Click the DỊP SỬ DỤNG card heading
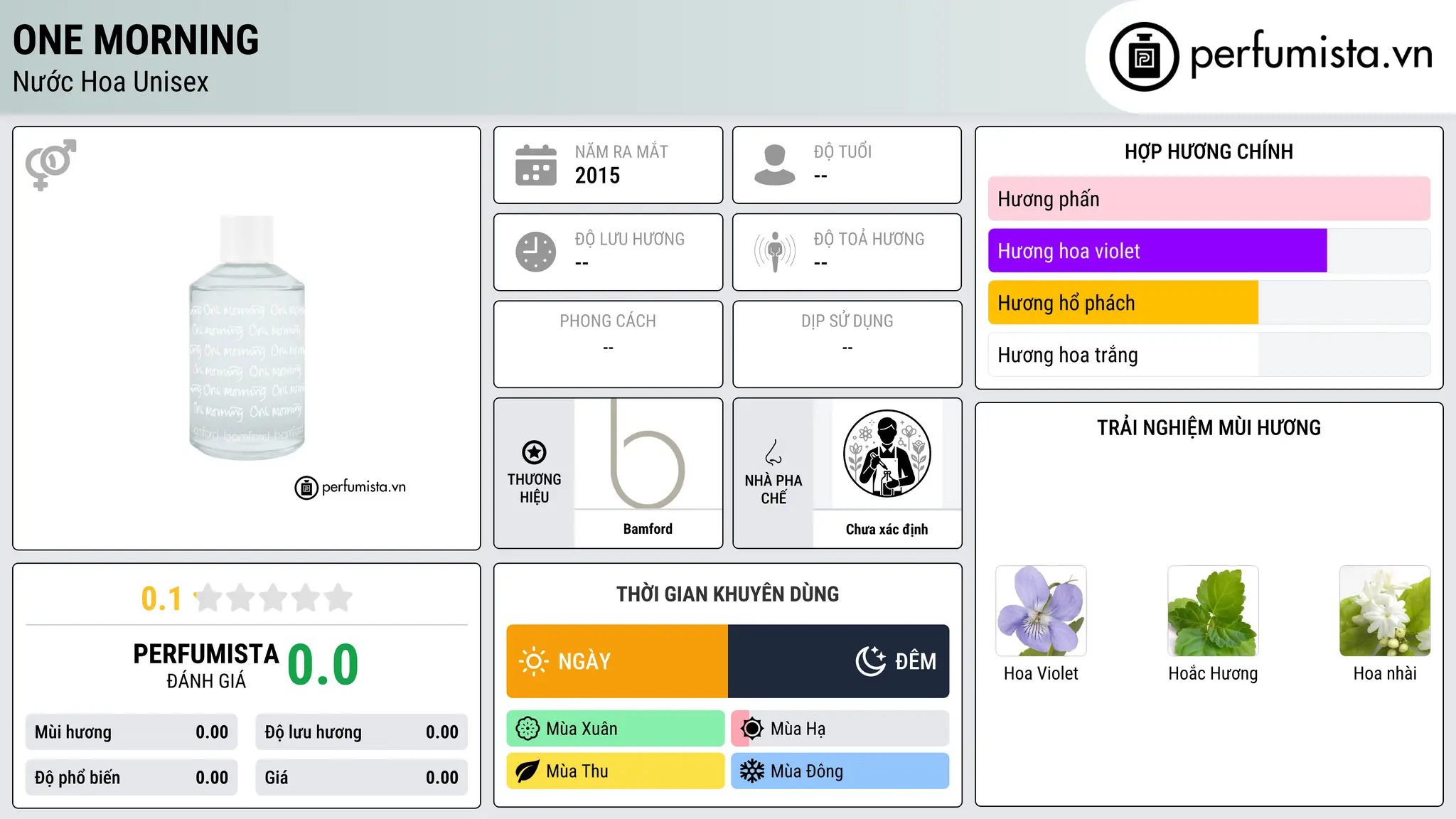Screen dimensions: 1456x819 click(x=847, y=321)
